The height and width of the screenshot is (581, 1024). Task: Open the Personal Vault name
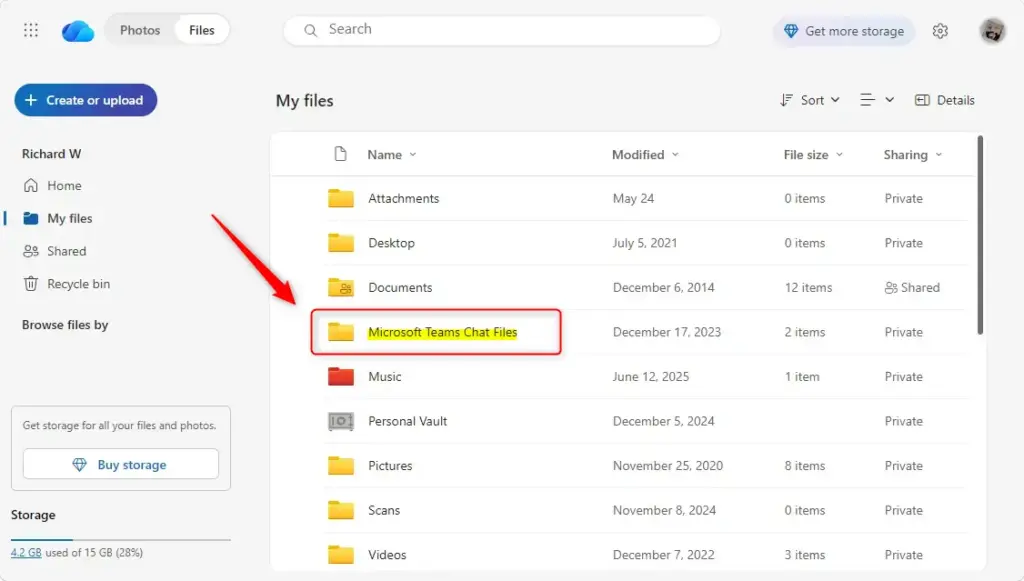pyautogui.click(x=408, y=421)
